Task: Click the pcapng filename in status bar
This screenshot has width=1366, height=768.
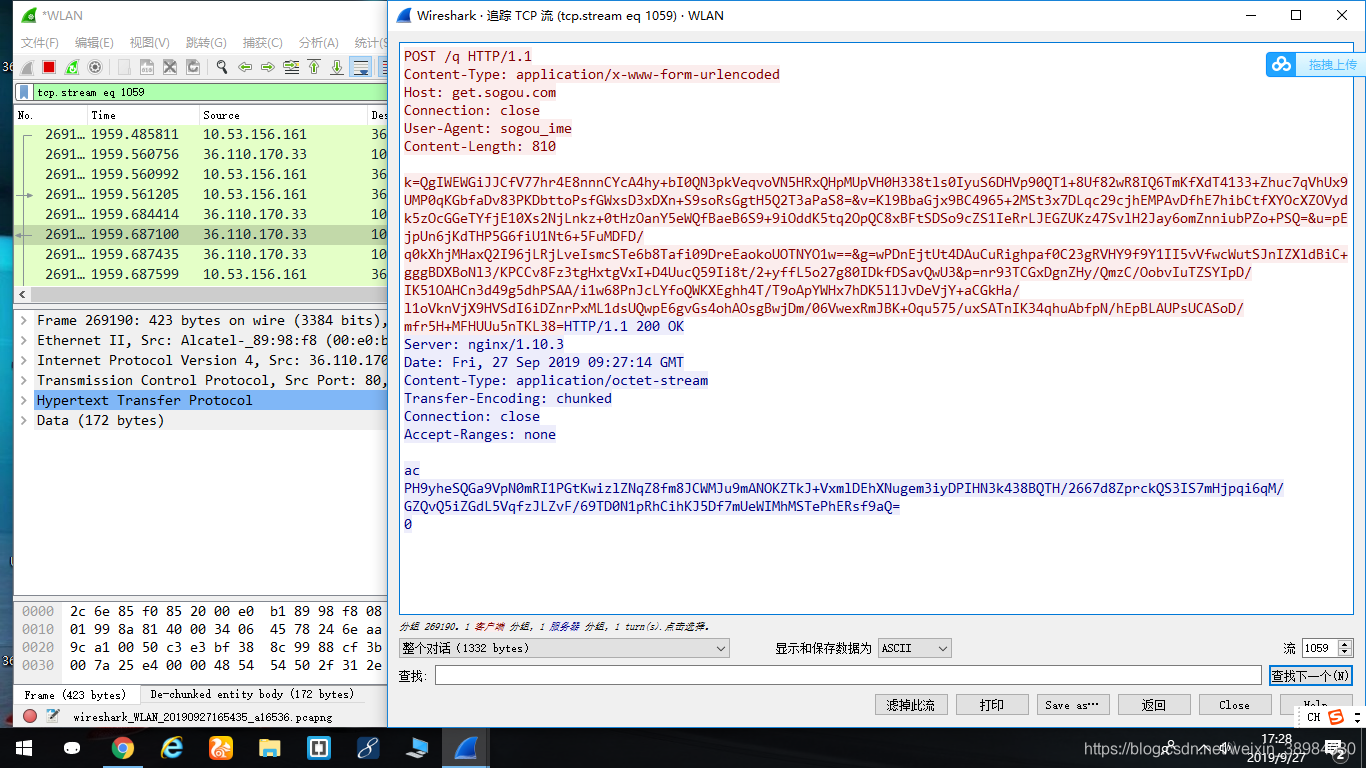Action: coord(202,717)
